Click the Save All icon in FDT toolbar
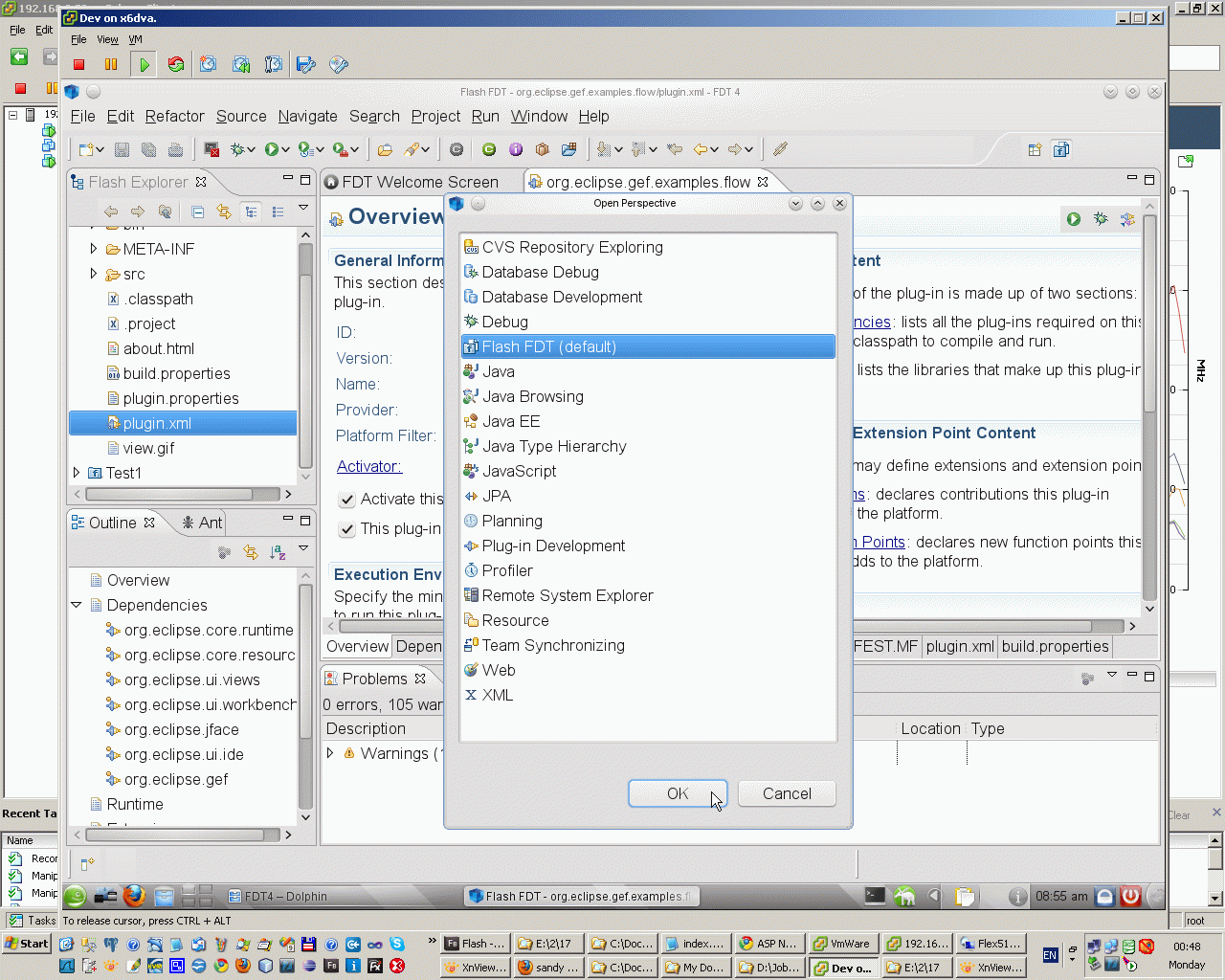Screen dimensions: 1225x980 [148, 149]
